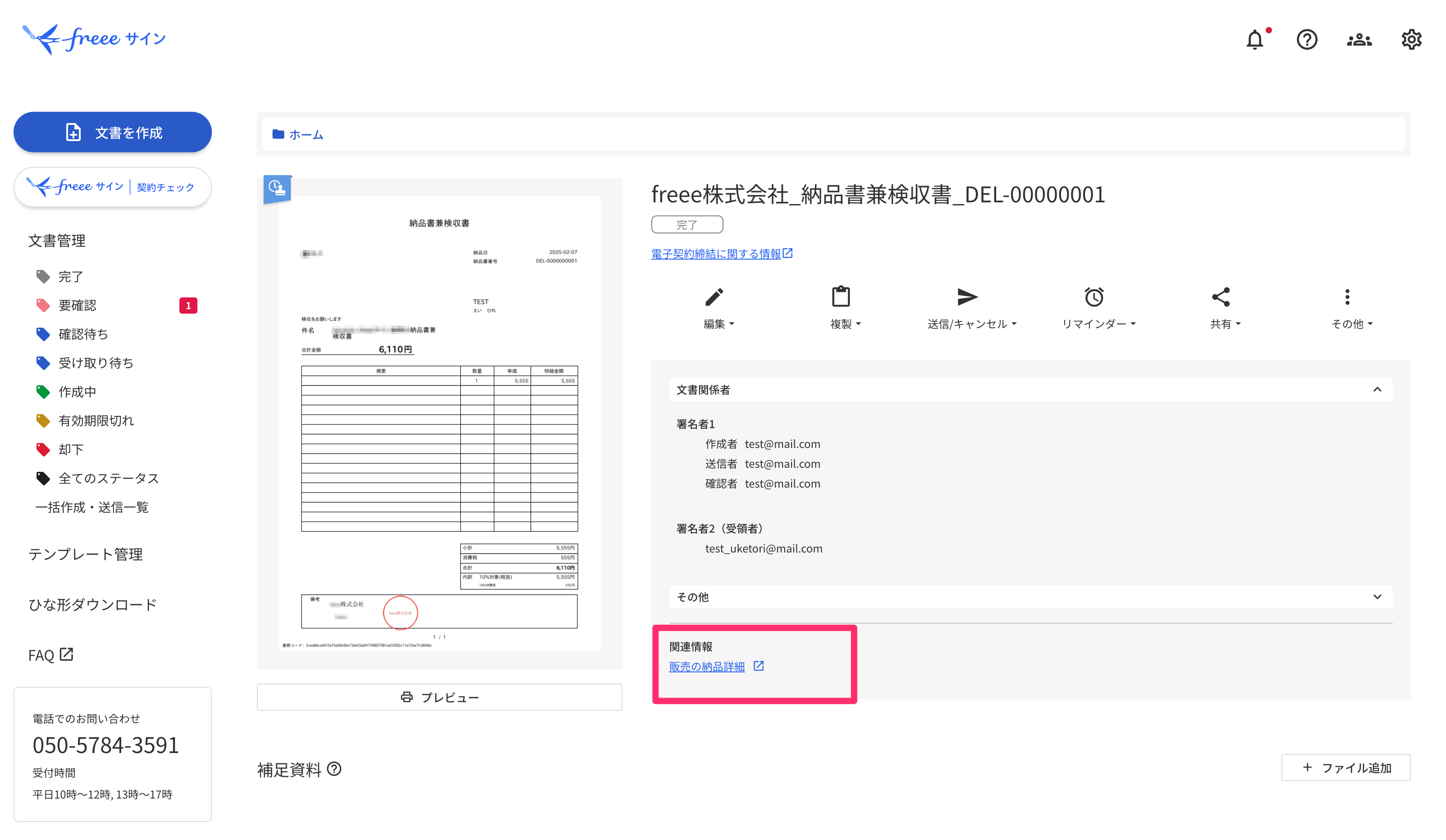
Task: Click the blue tag icon beside 確認待ち
Action: [x=43, y=334]
